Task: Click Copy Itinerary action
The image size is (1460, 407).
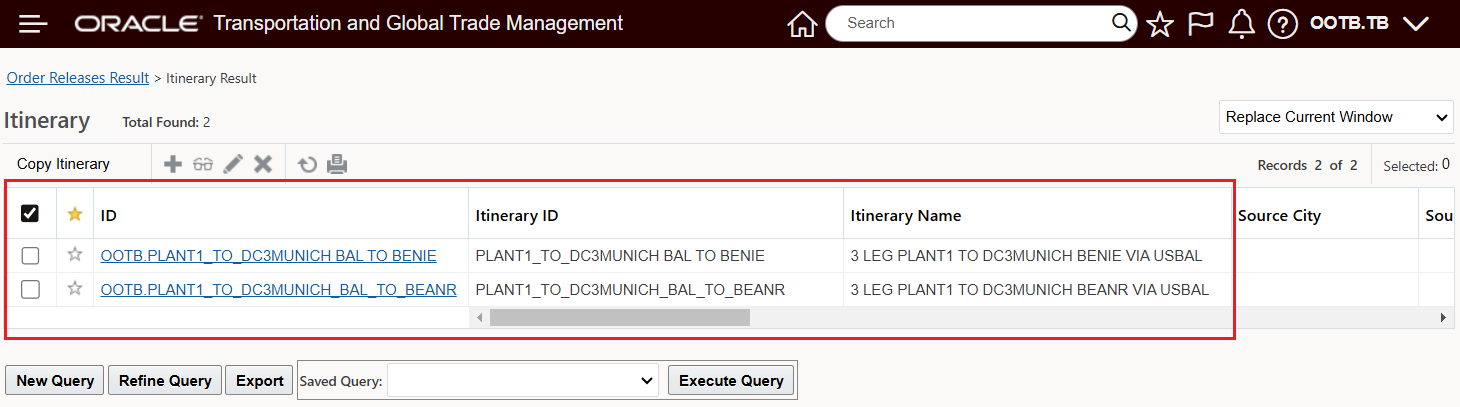Action: 64,164
